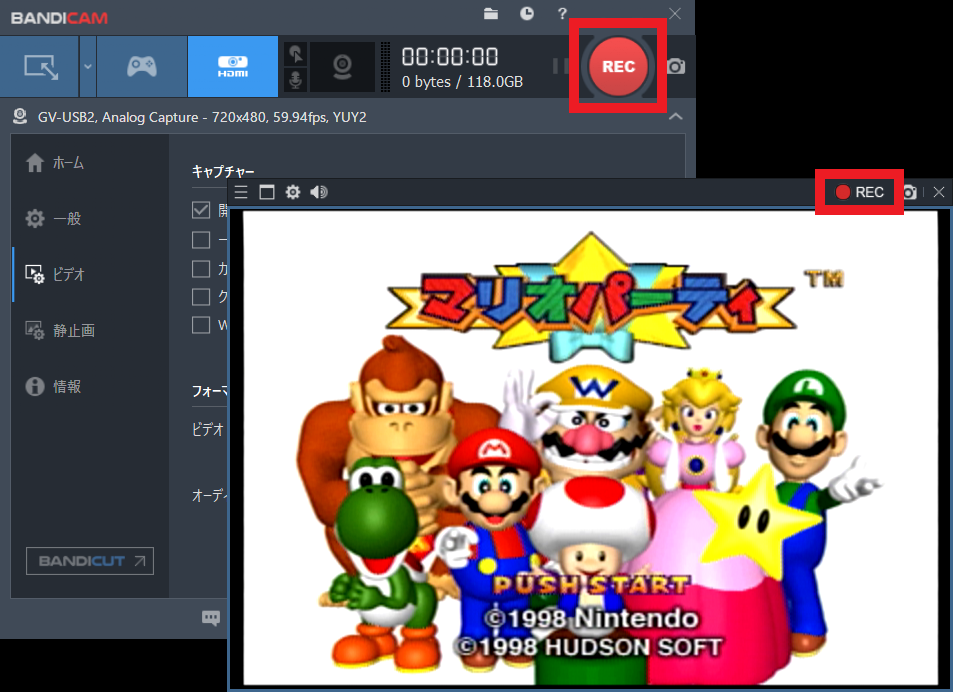This screenshot has width=953, height=692.
Task: Open the ホーム tab in sidebar
Action: [x=89, y=163]
